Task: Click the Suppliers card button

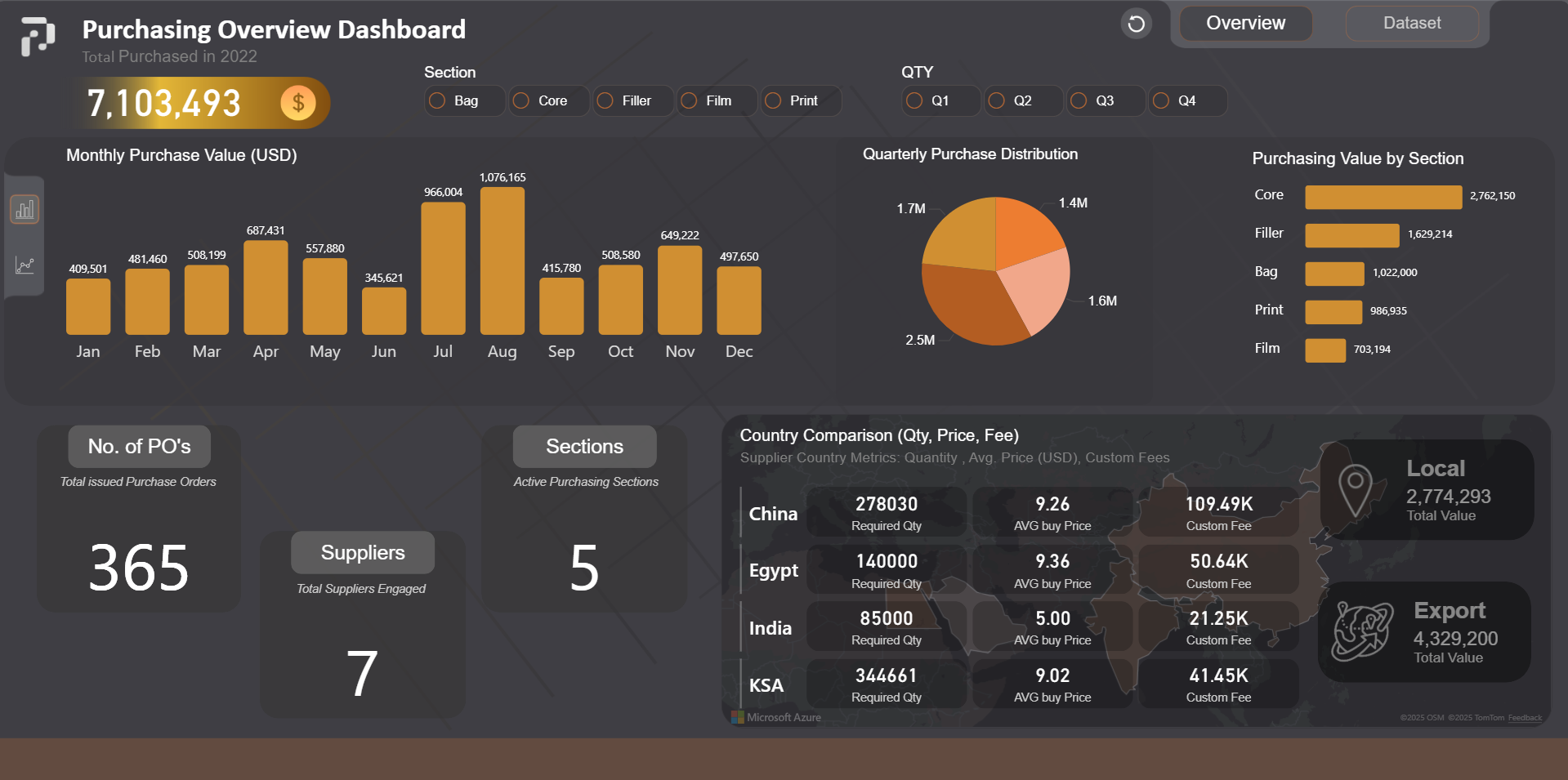Action: [x=362, y=553]
